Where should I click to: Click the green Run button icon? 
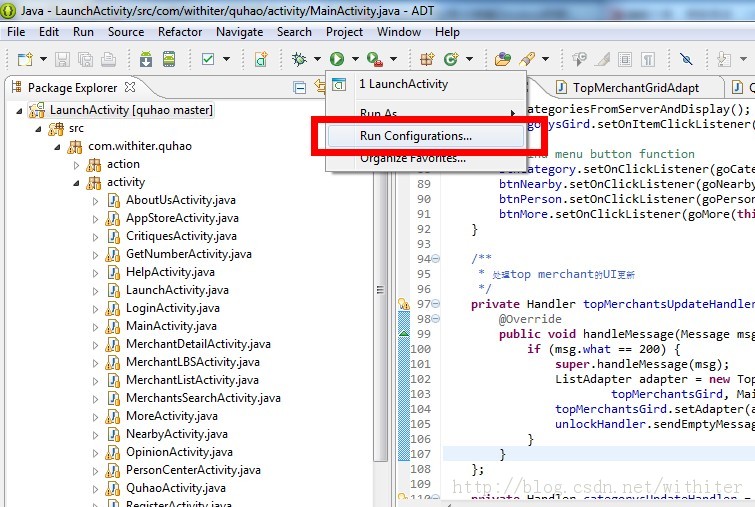337,59
